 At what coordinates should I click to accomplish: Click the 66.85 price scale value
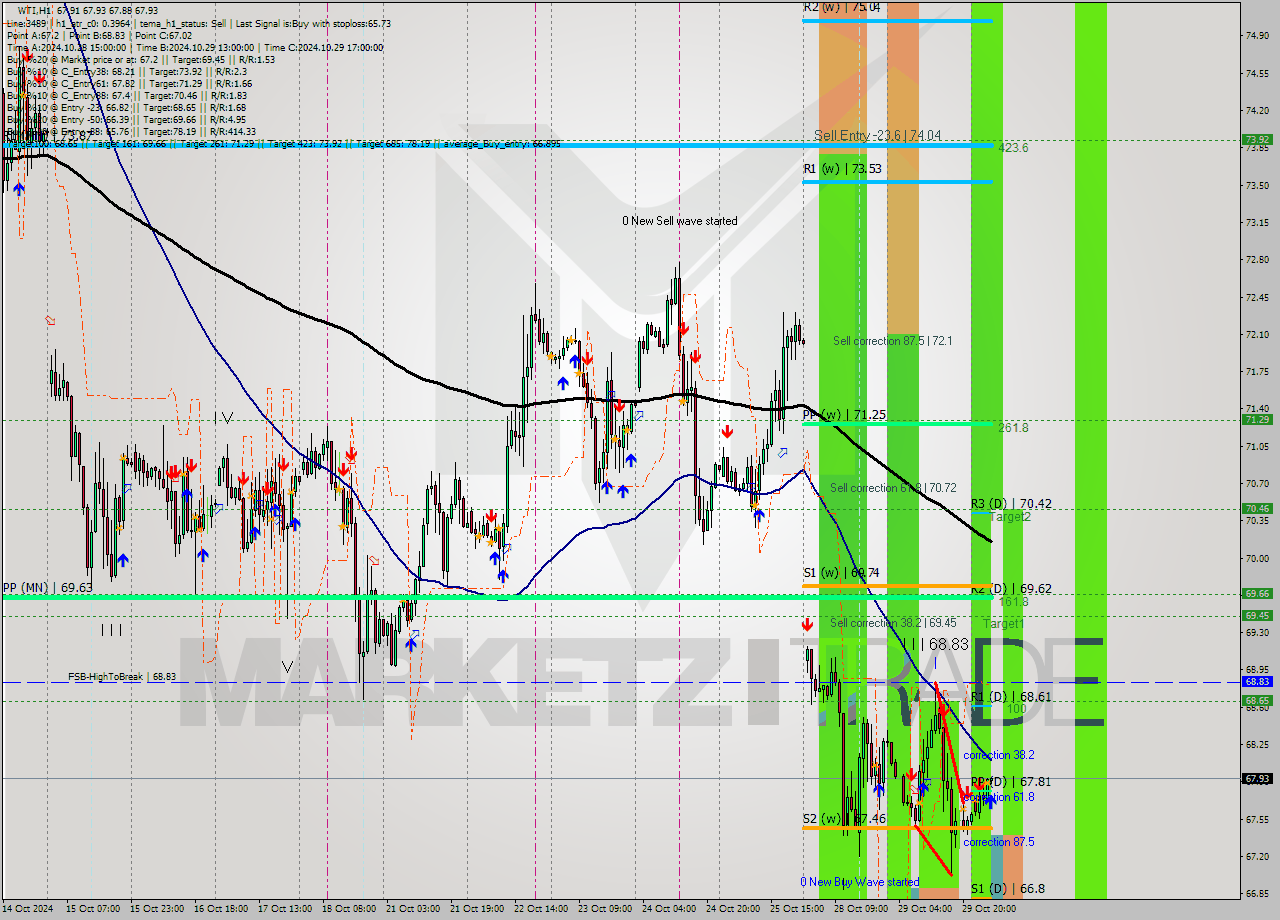1258,893
